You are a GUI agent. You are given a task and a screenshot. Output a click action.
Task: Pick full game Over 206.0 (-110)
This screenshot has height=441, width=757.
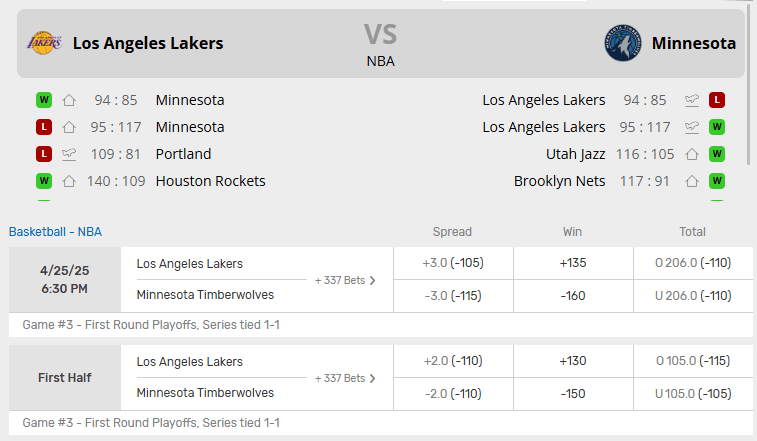[x=693, y=263]
